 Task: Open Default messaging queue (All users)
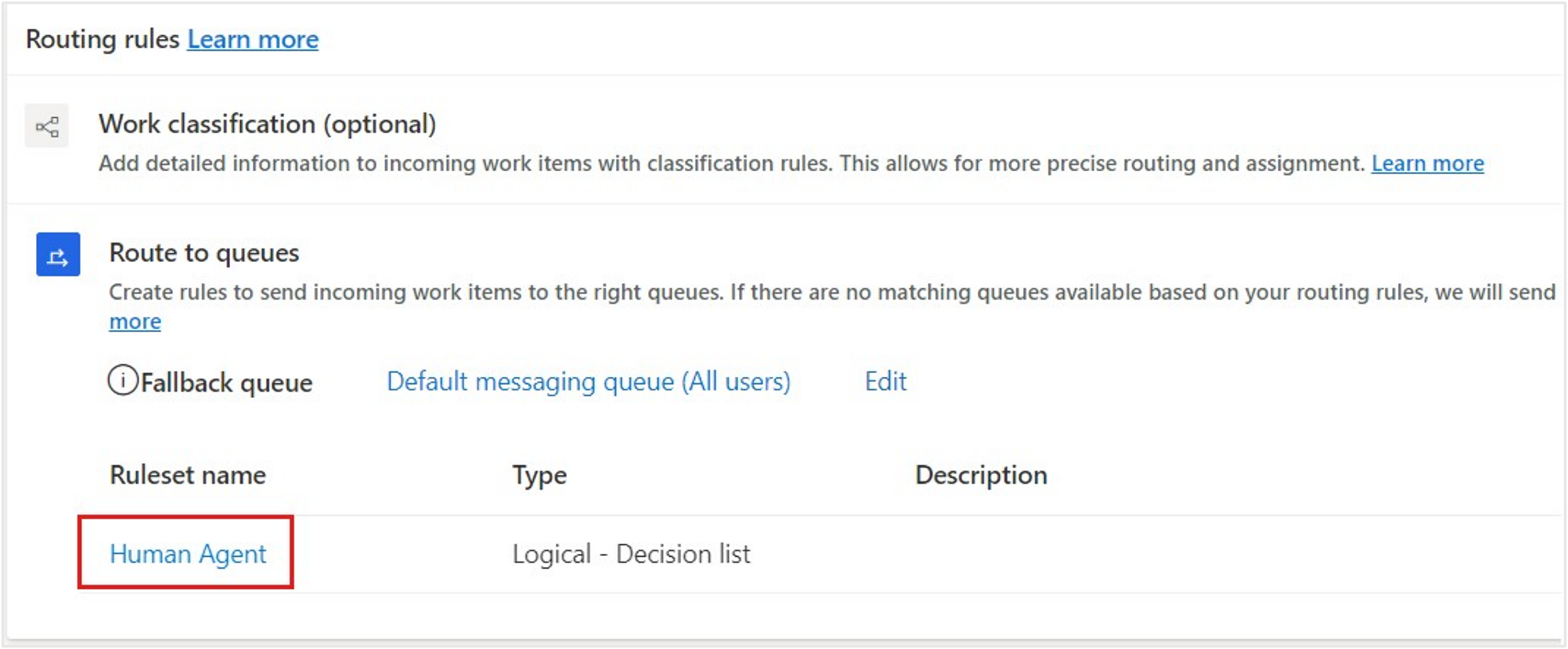[x=588, y=382]
